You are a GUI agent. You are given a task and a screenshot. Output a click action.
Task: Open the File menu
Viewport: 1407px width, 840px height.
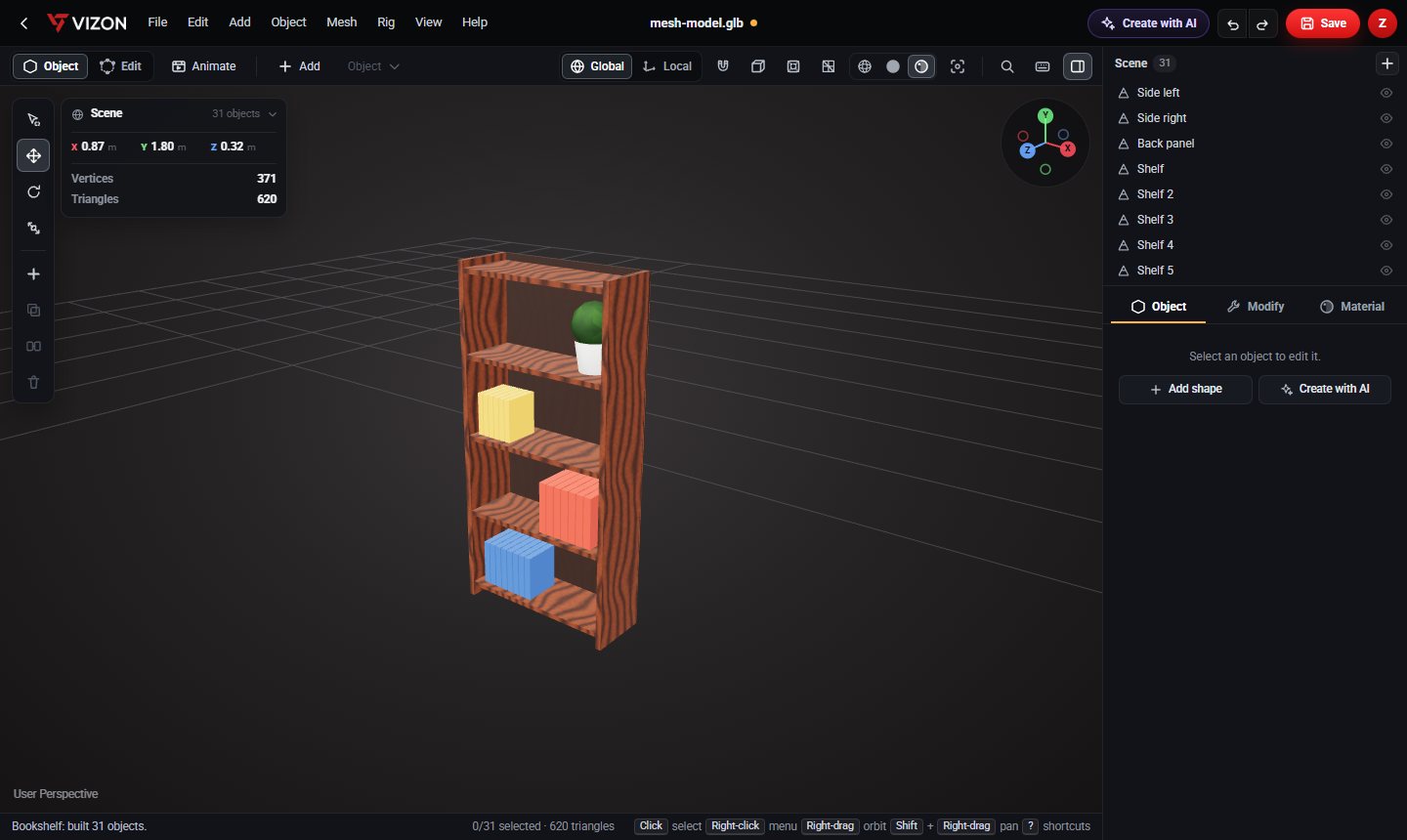point(157,22)
